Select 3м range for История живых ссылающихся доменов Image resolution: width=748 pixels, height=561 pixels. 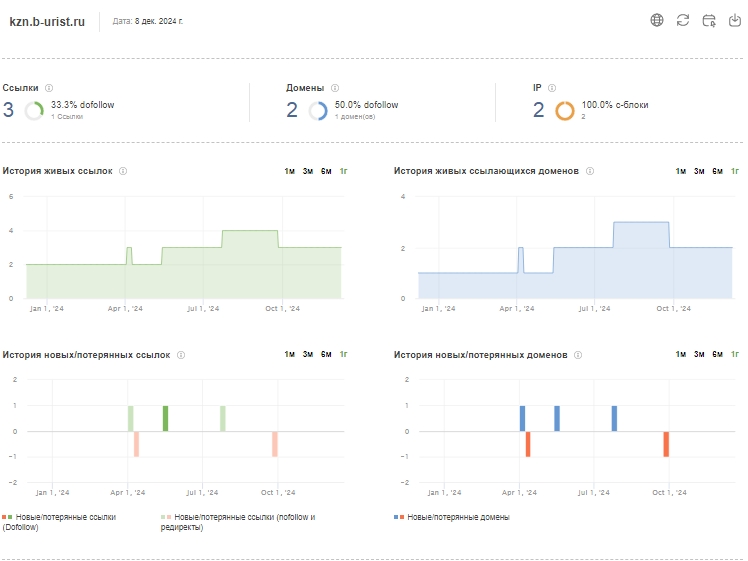[x=699, y=171]
